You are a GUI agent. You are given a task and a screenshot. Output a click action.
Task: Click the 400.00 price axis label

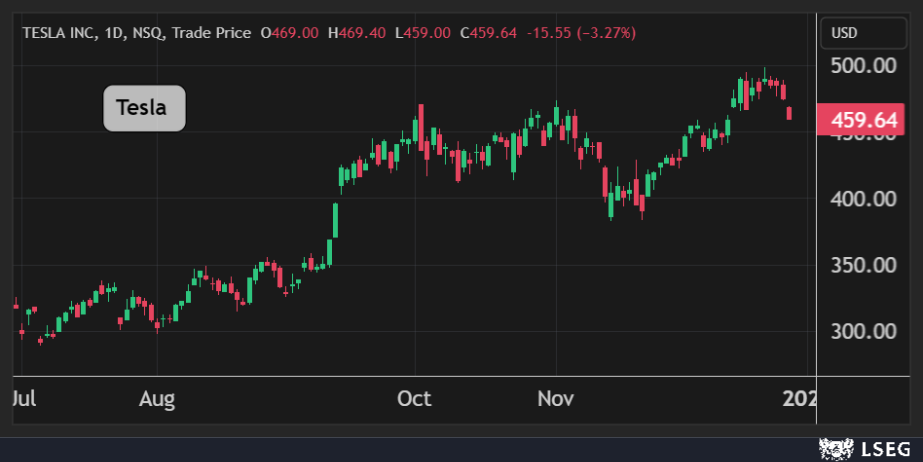862,198
